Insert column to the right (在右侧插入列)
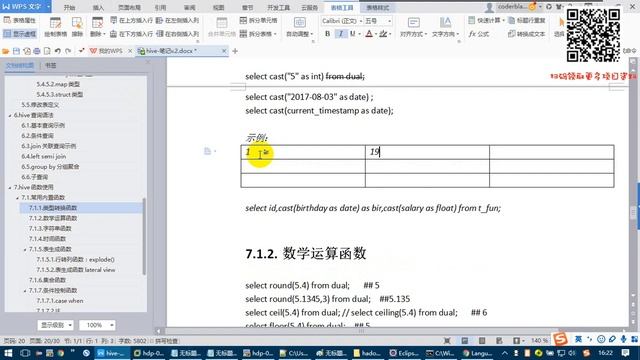Screen dimensions: 640x360 (178, 34)
